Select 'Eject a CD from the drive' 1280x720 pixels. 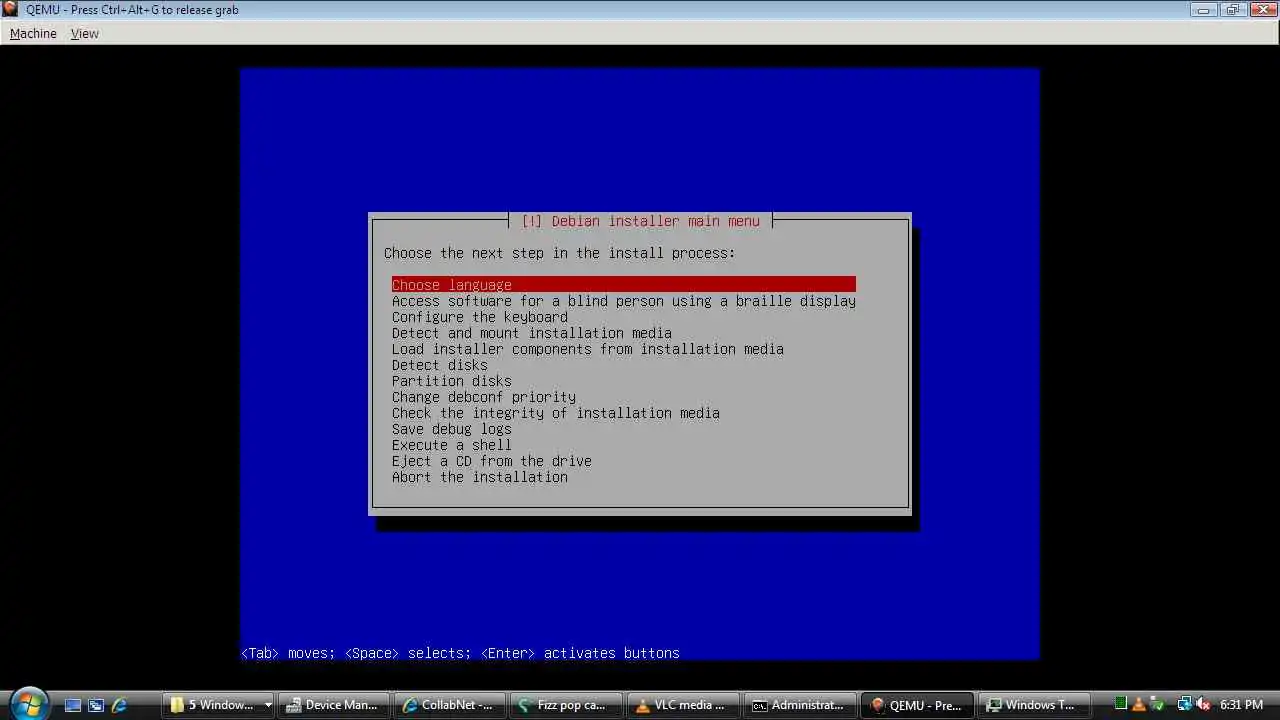click(x=492, y=461)
